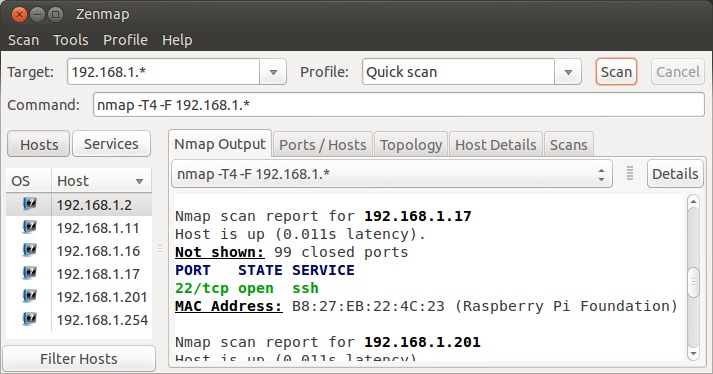Click the Hosts toggle button
This screenshot has width=713, height=374.
[x=39, y=144]
